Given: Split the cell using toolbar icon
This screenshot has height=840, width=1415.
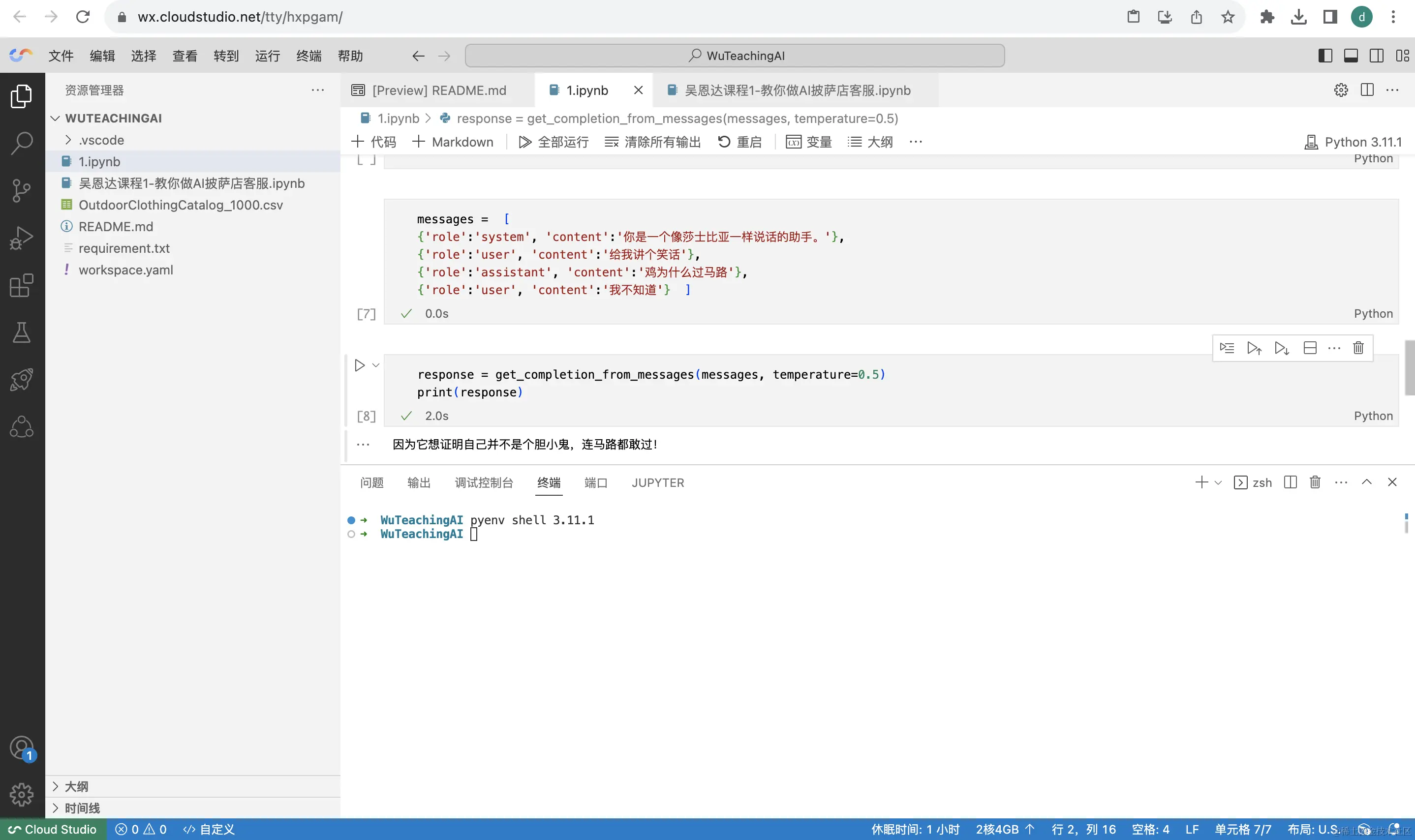Looking at the screenshot, I should (x=1310, y=348).
